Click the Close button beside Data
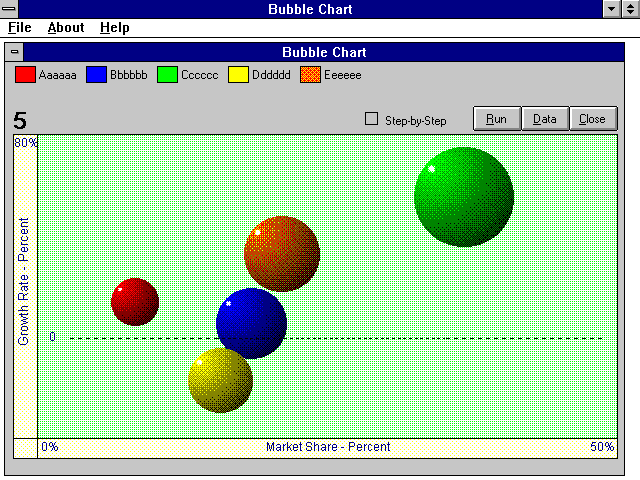Image resolution: width=640 pixels, height=480 pixels. click(592, 119)
